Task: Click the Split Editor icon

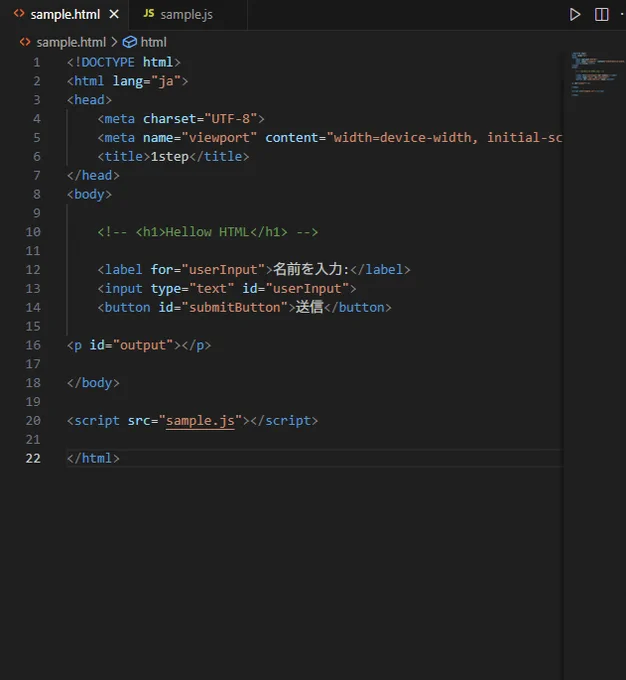Action: (601, 15)
